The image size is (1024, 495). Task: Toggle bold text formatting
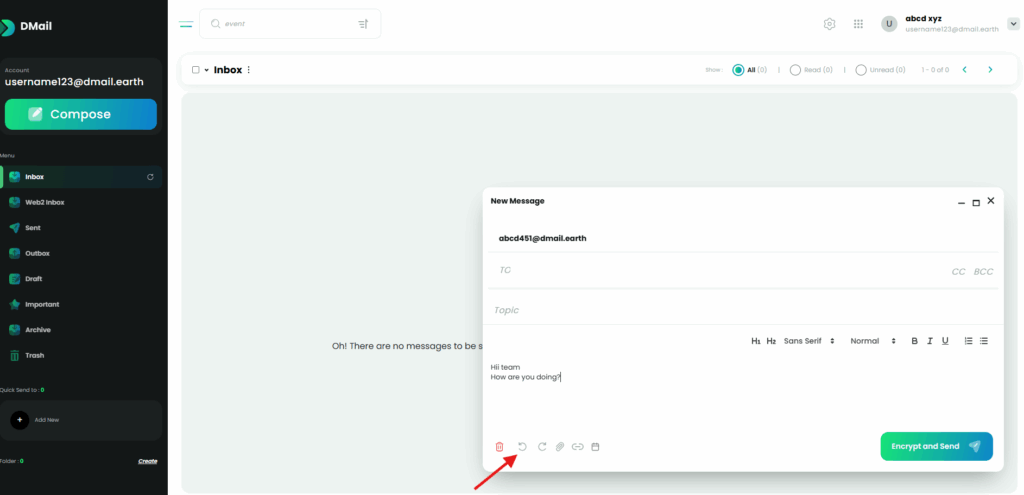click(x=914, y=341)
